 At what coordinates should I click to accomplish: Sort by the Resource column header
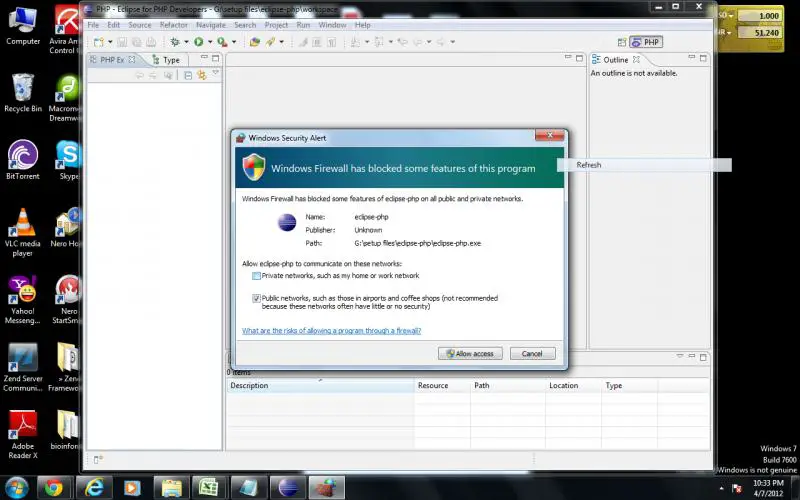(x=442, y=386)
